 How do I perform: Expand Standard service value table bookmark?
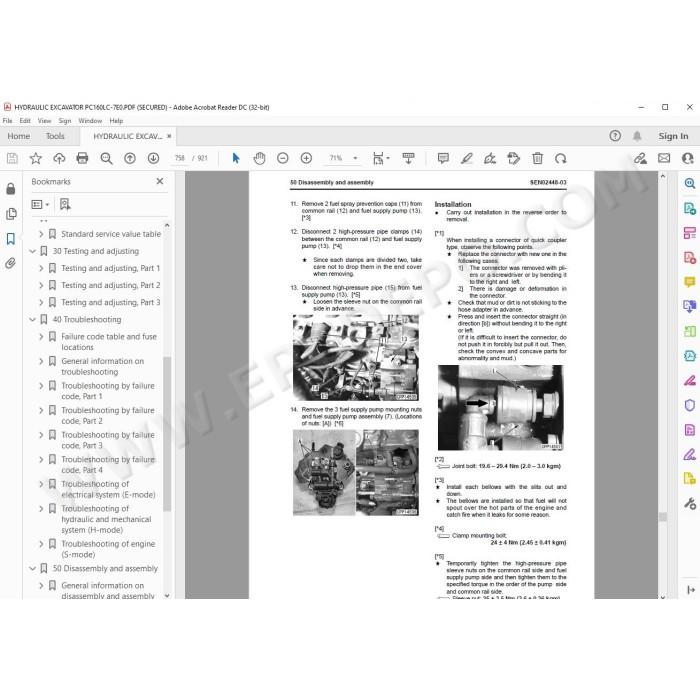pyautogui.click(x=41, y=234)
